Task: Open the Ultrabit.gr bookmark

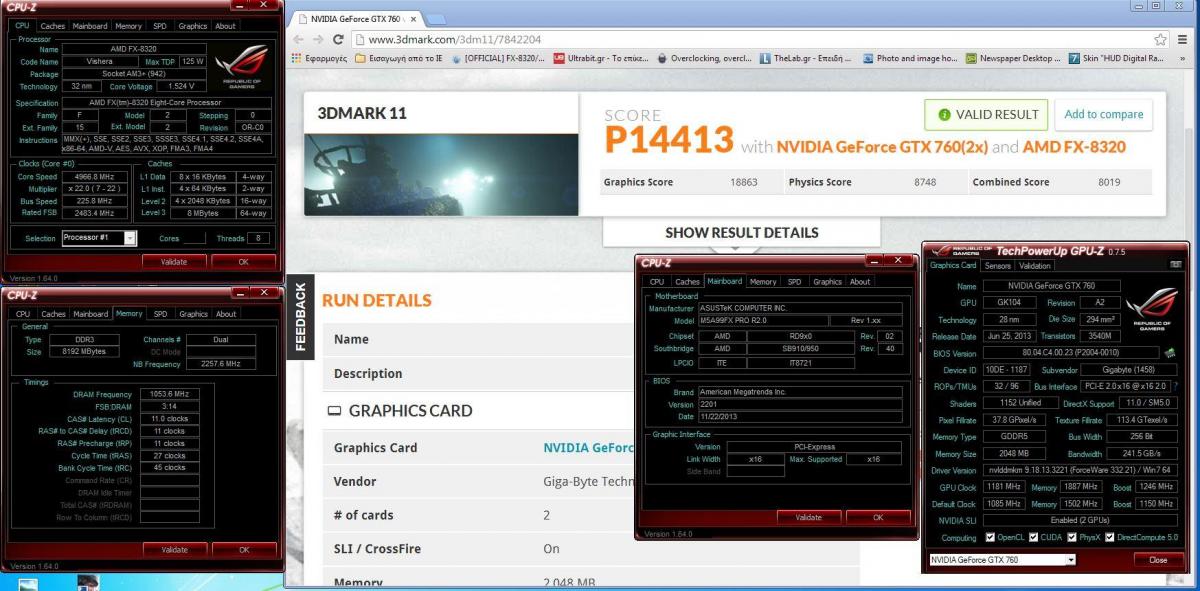Action: pos(603,58)
